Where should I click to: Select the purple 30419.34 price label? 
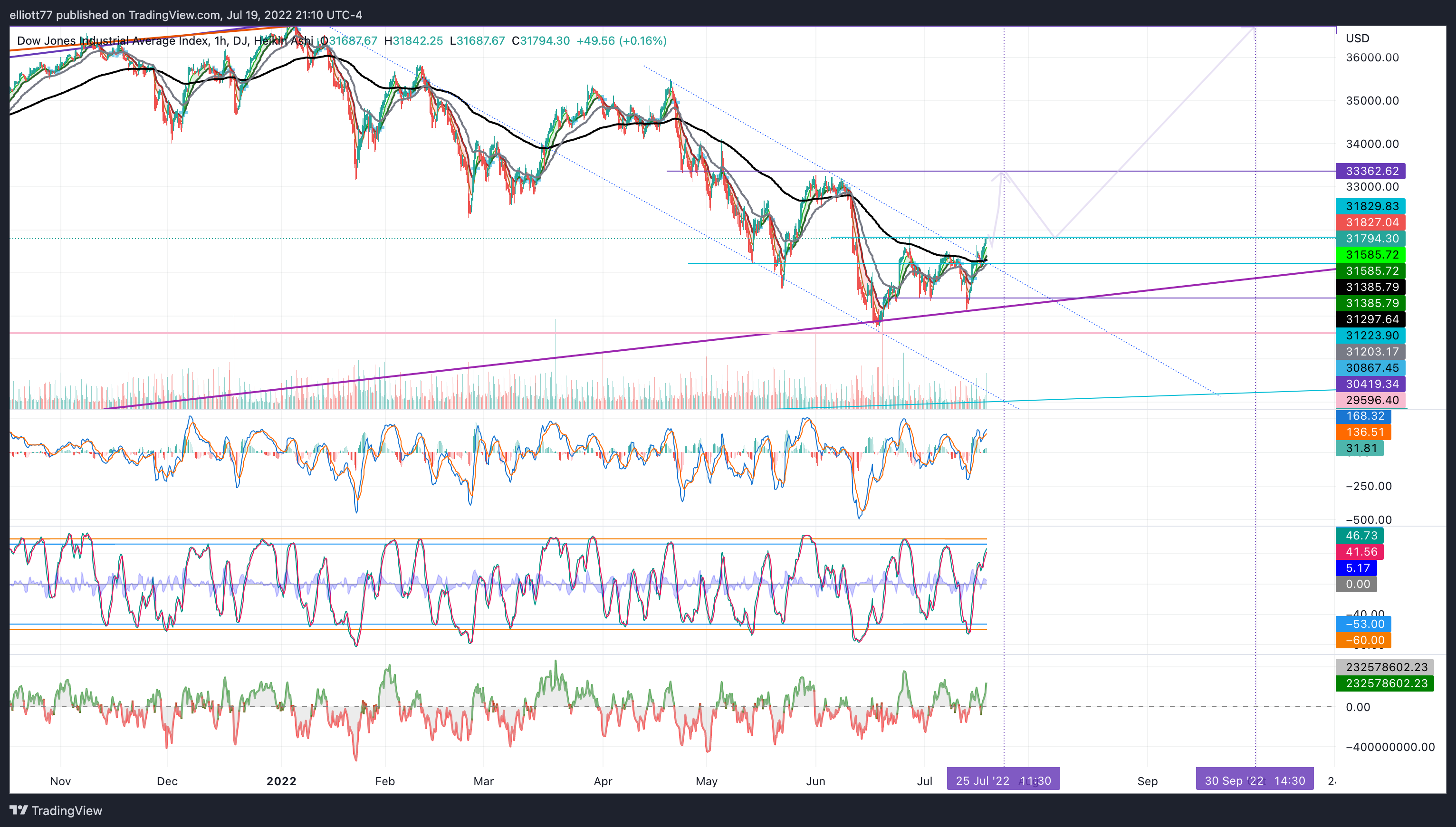pyautogui.click(x=1371, y=384)
